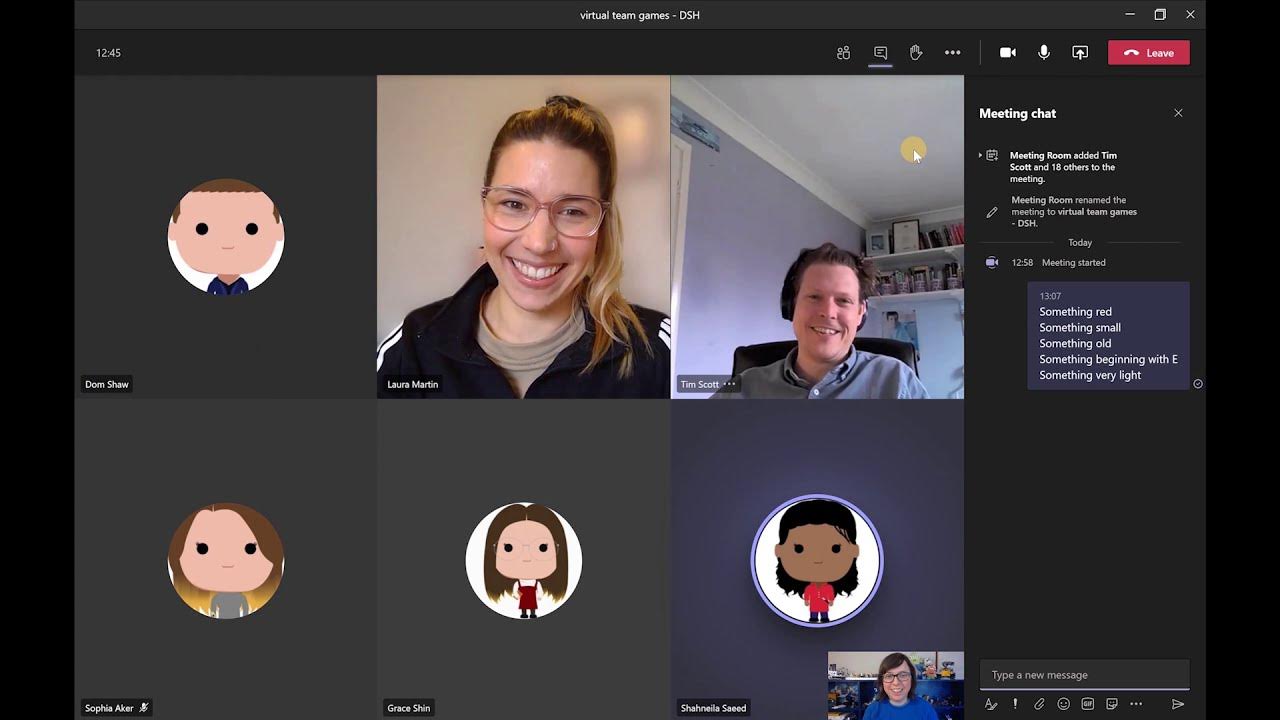
Task: Click the 13:07 chat message bubble
Action: [x=1108, y=336]
